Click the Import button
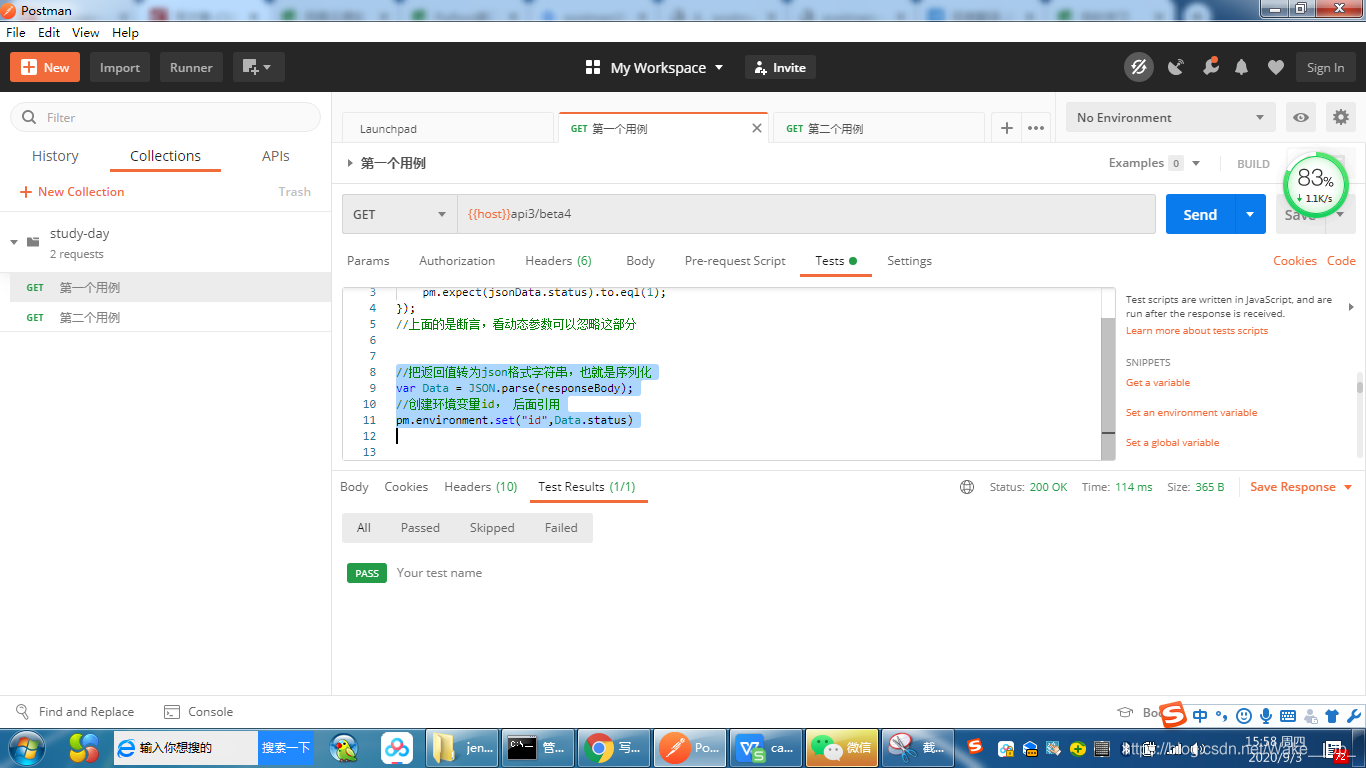1366x768 pixels. [x=120, y=67]
